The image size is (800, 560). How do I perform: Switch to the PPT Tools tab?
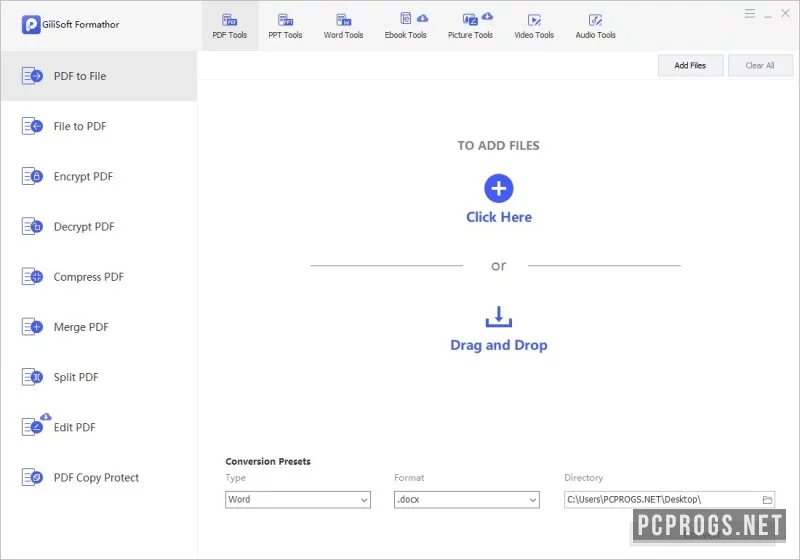(285, 26)
